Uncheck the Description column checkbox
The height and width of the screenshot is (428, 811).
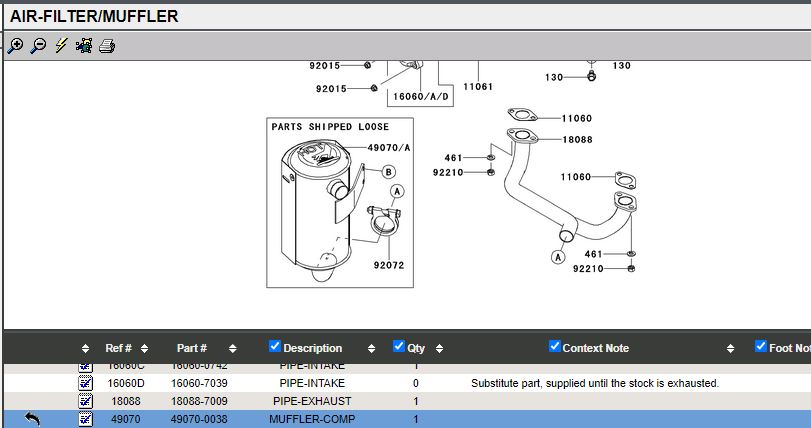(x=275, y=347)
